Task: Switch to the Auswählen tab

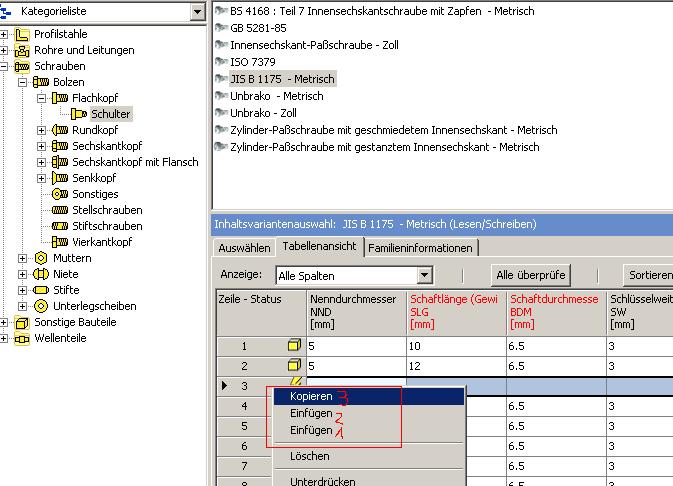Action: (244, 248)
